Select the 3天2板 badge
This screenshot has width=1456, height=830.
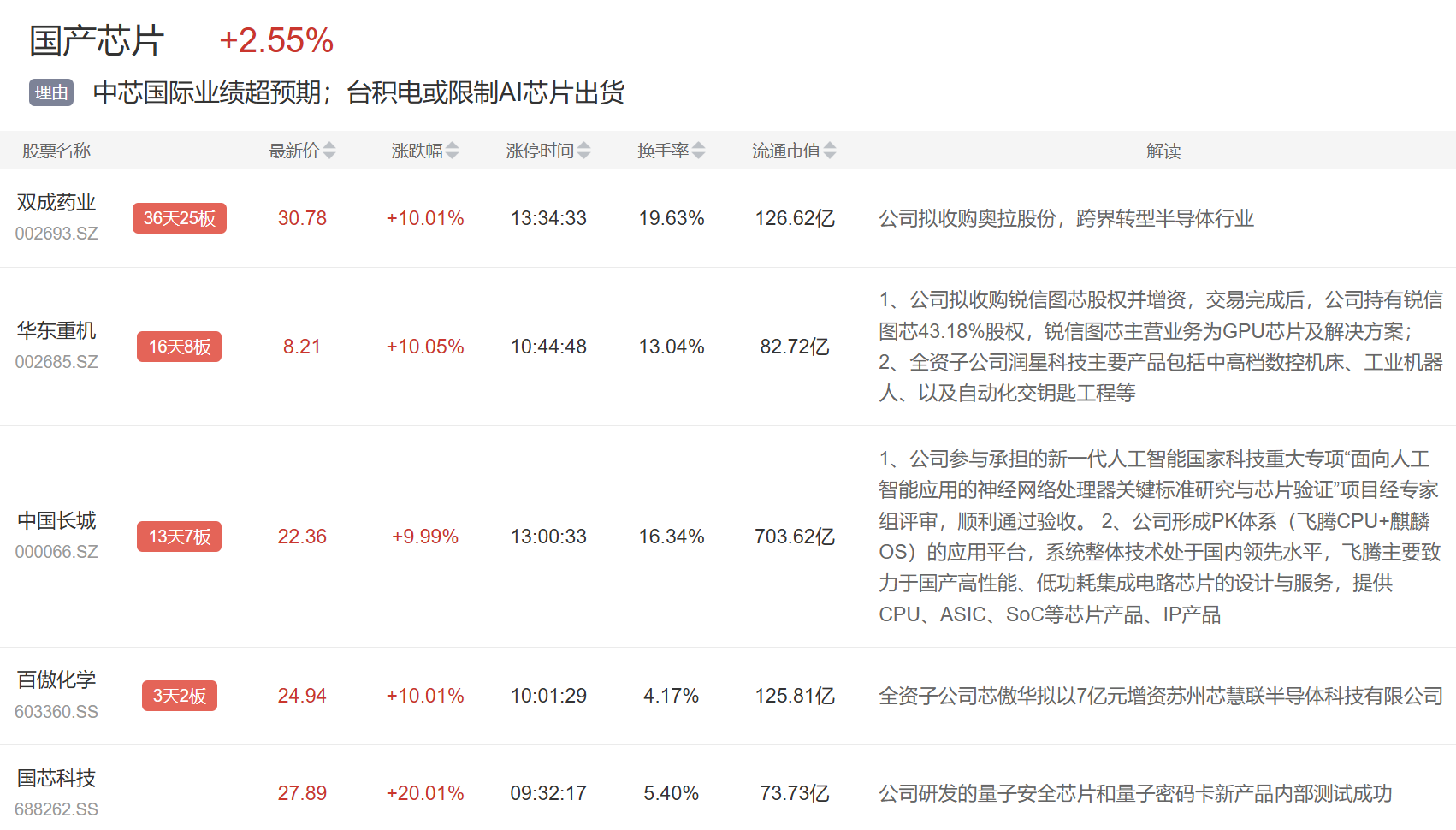179,696
